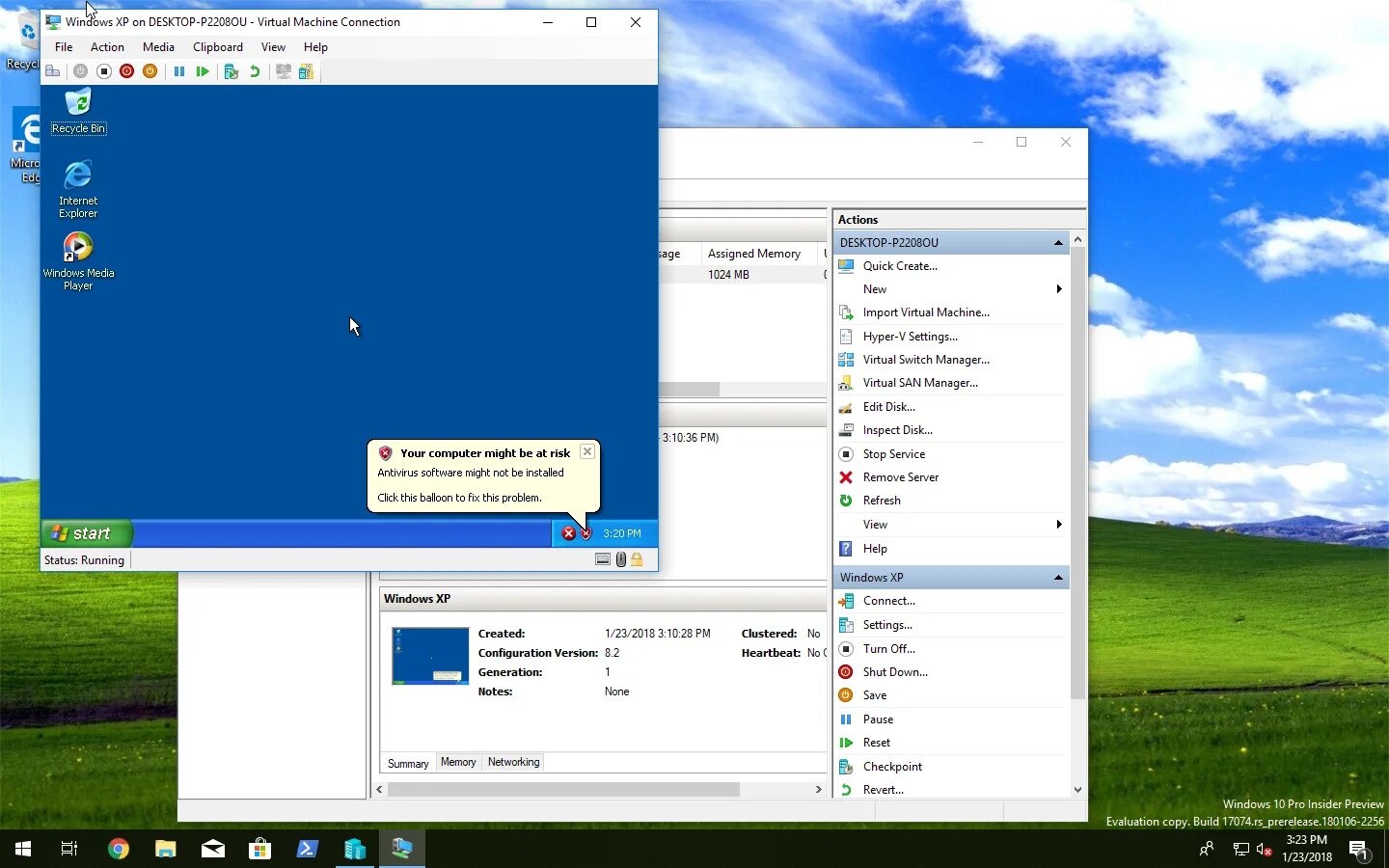Click the details pane horizontal scrollbar thumb

[x=563, y=789]
